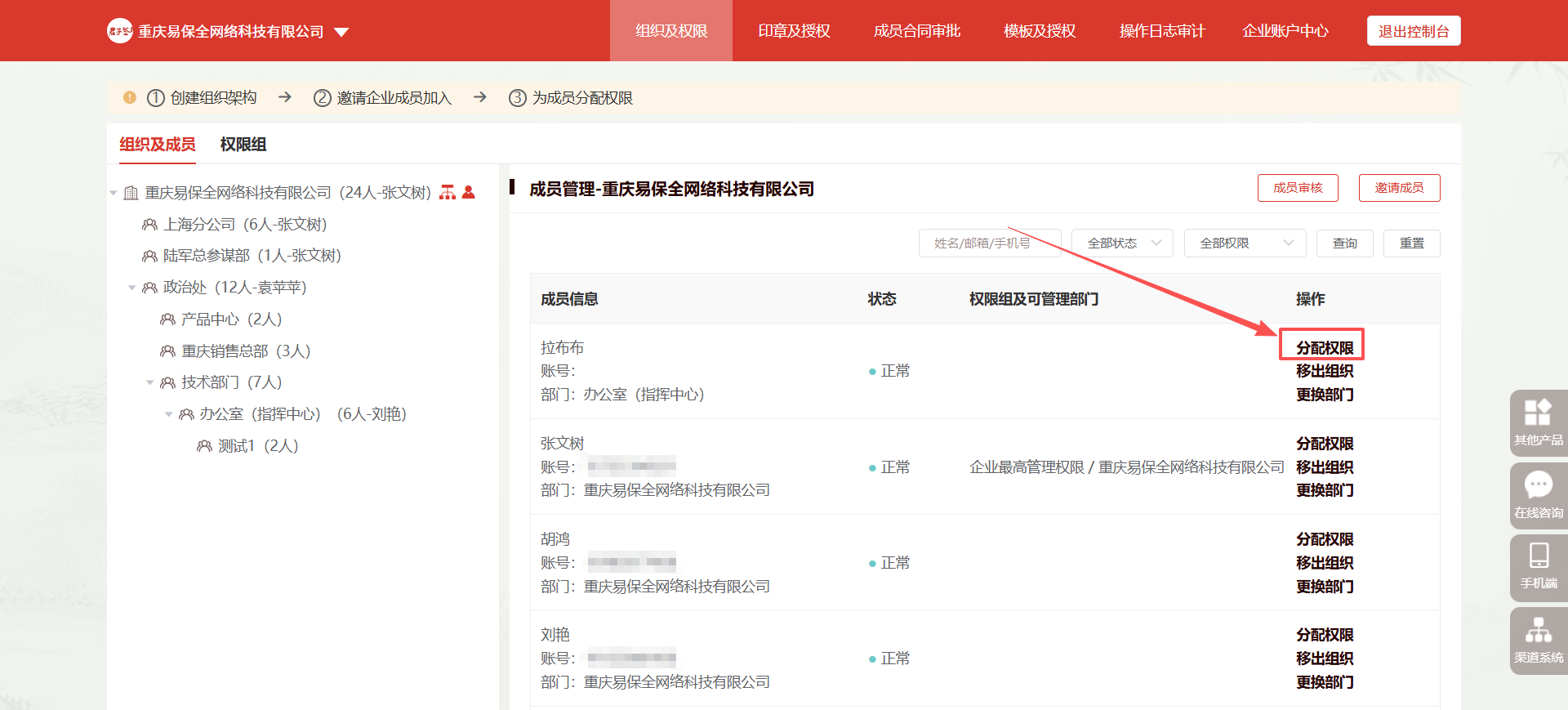Open 印章及授权 in top navigation

click(793, 31)
